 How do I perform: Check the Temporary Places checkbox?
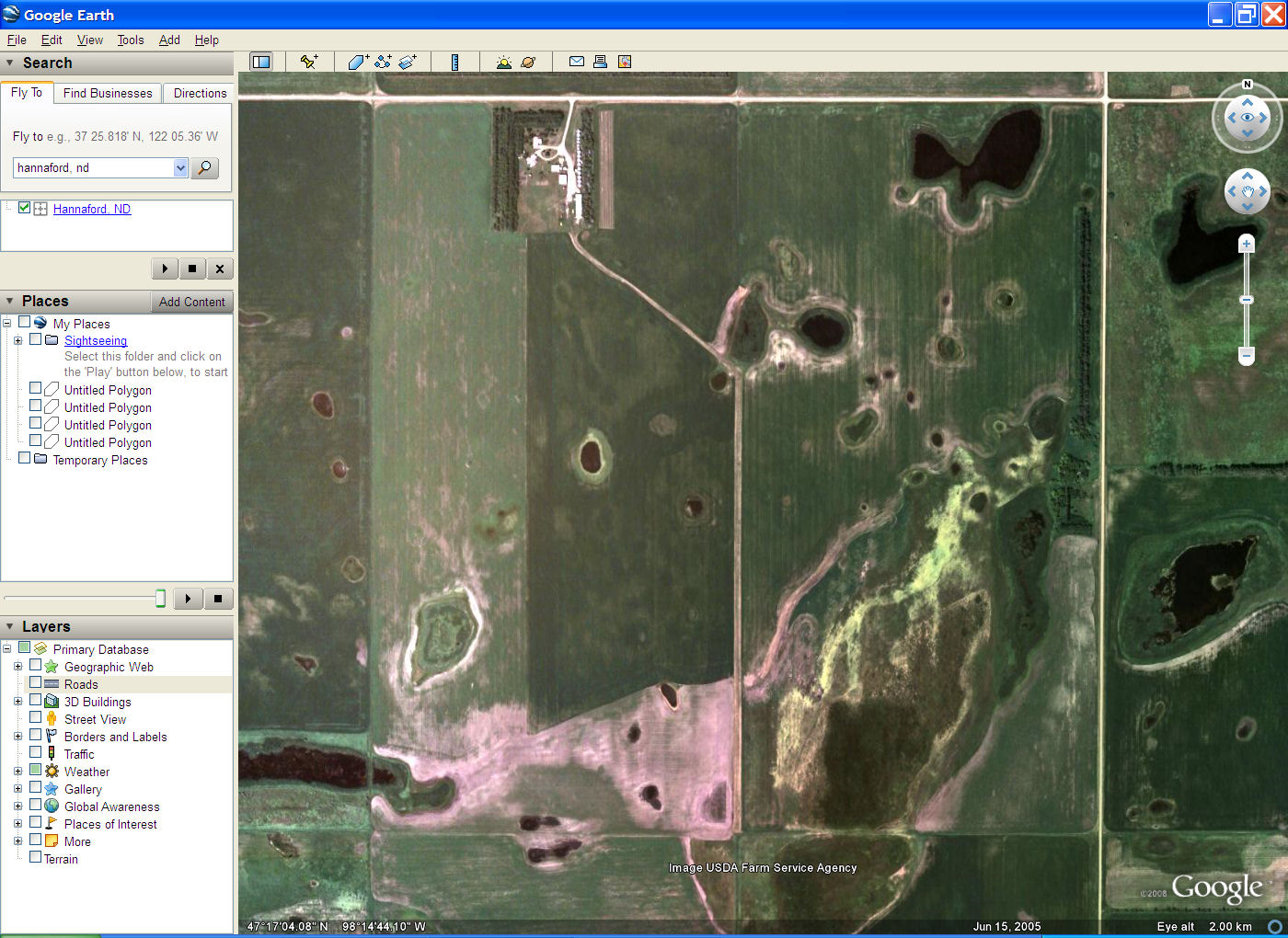[25, 458]
